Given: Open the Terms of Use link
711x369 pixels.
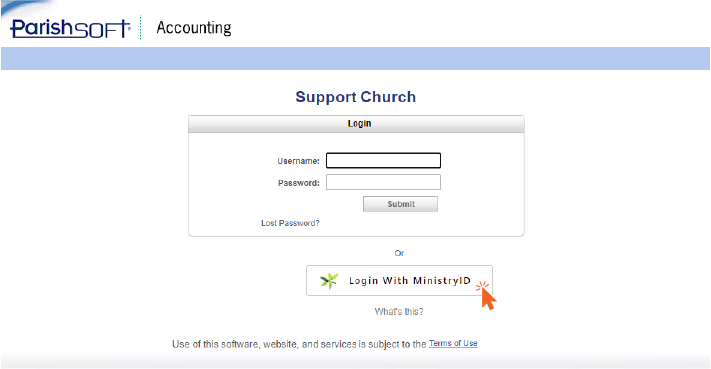Looking at the screenshot, I should click(453, 343).
